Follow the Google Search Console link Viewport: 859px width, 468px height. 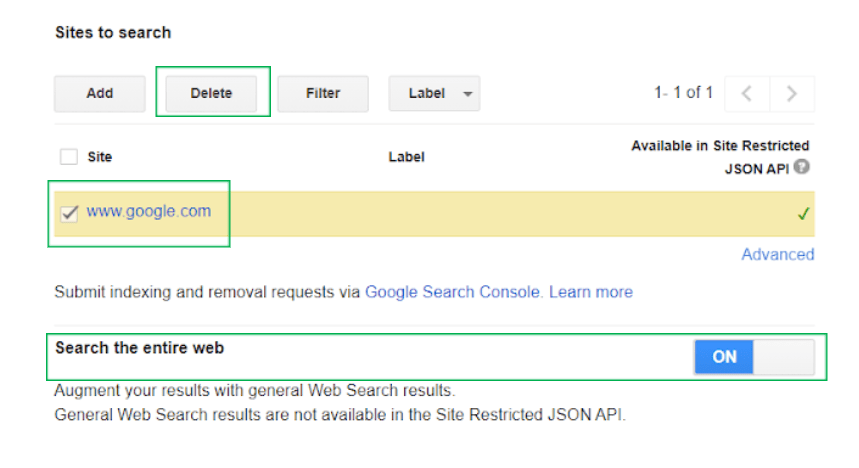point(454,292)
